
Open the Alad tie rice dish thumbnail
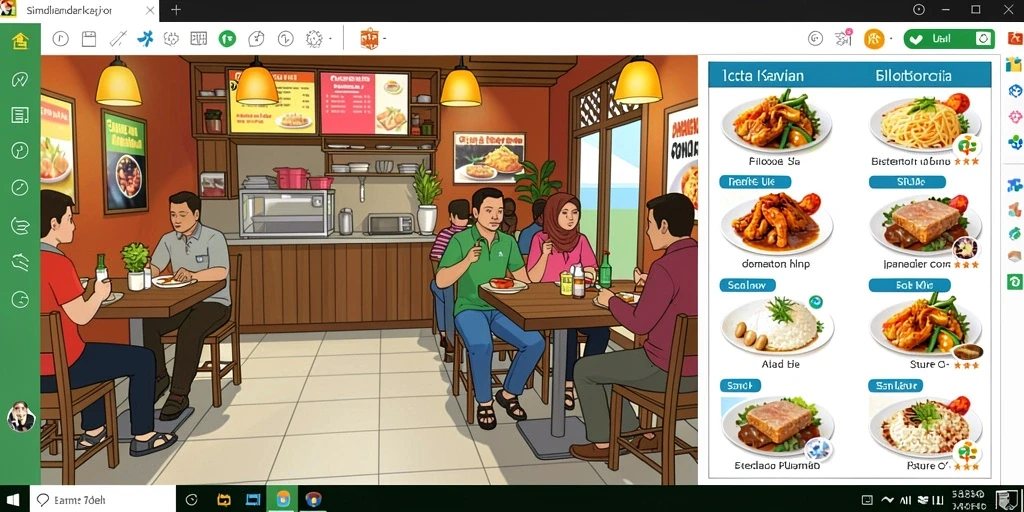click(x=776, y=325)
